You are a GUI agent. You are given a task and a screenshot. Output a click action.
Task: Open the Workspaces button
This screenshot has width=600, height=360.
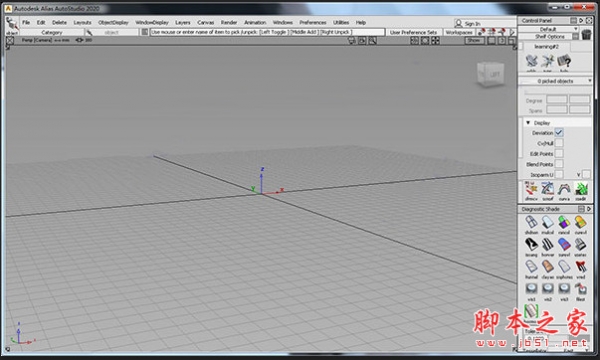pyautogui.click(x=459, y=33)
